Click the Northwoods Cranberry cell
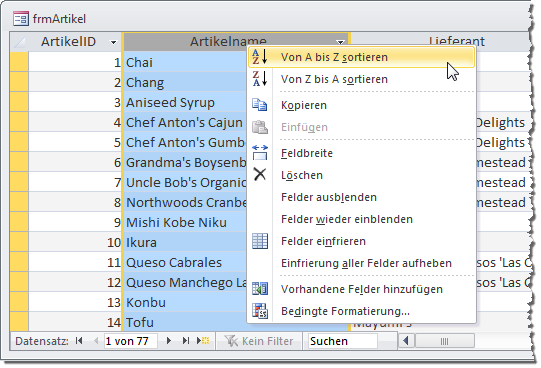Image resolution: width=541 pixels, height=368 pixels. pyautogui.click(x=185, y=202)
